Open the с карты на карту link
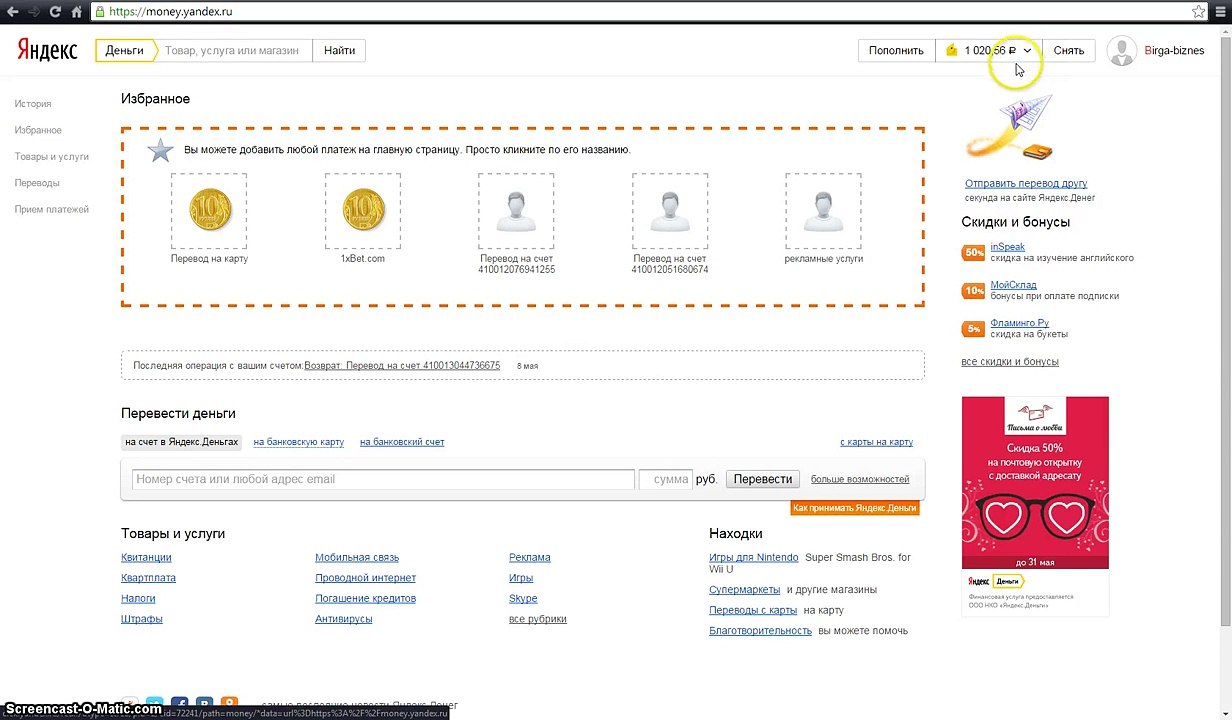 (876, 442)
